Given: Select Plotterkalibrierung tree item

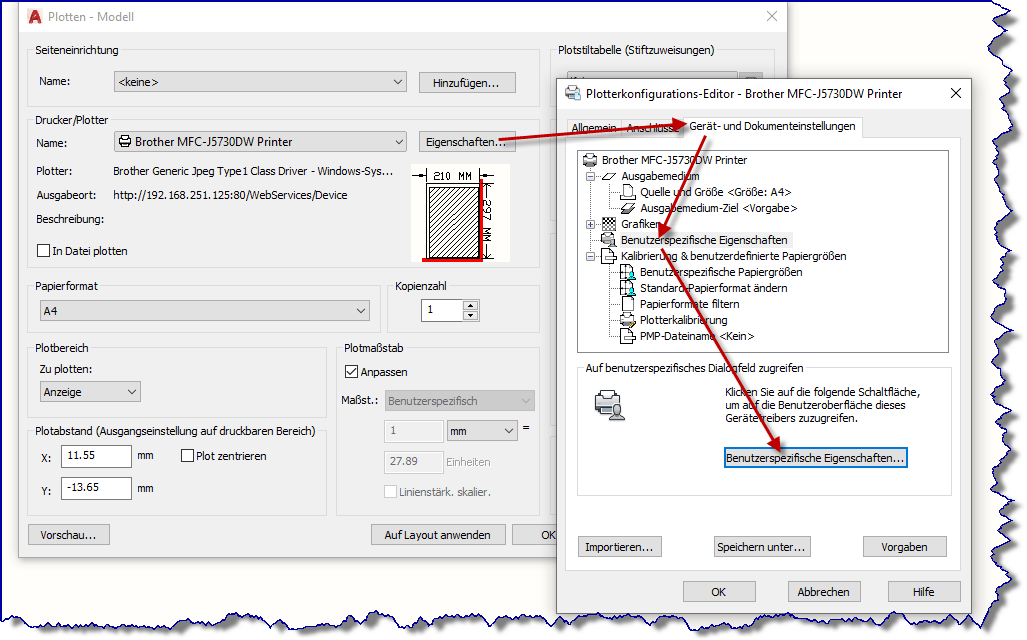Looking at the screenshot, I should pos(683,320).
